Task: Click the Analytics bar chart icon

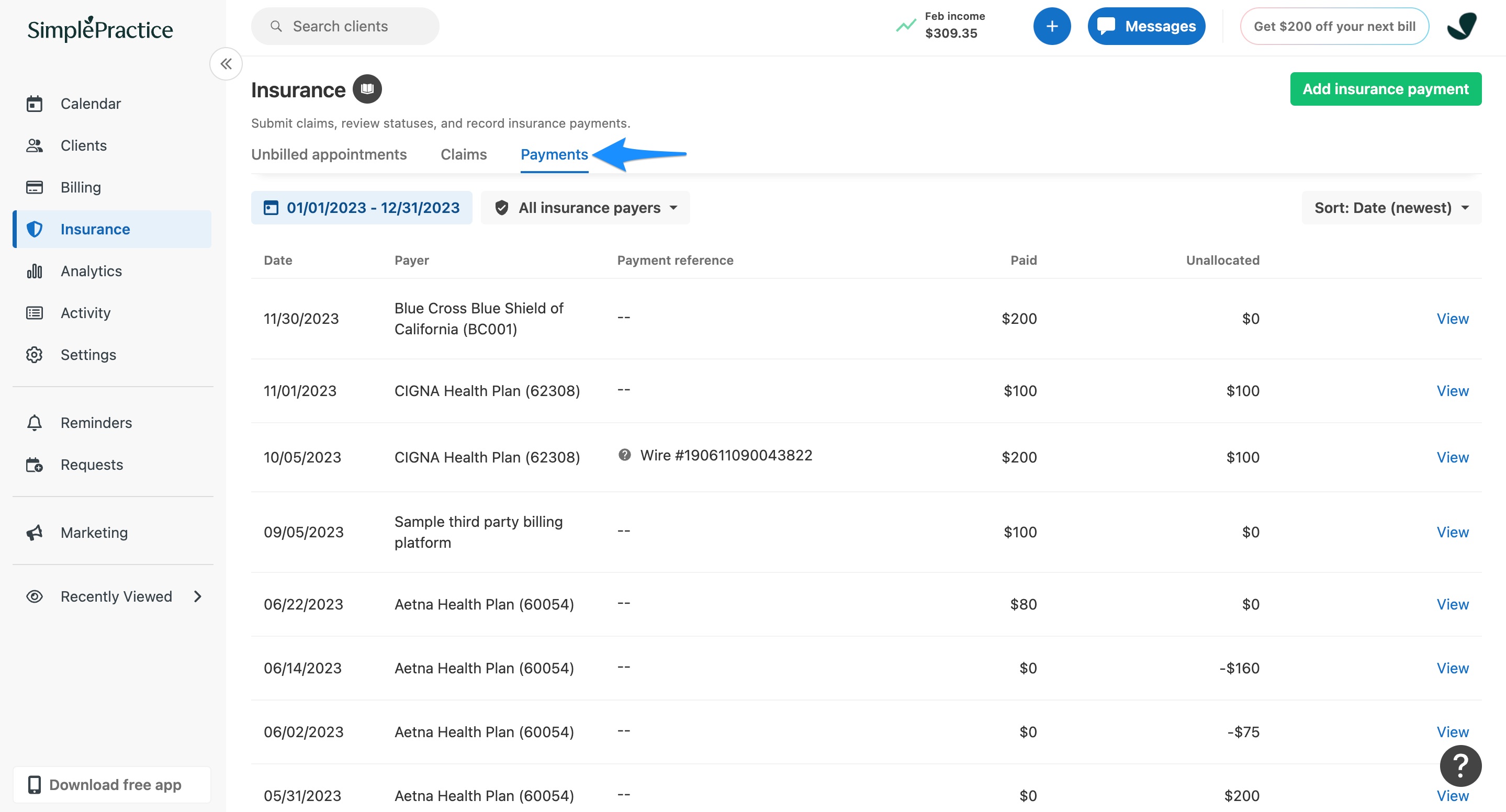Action: tap(35, 271)
